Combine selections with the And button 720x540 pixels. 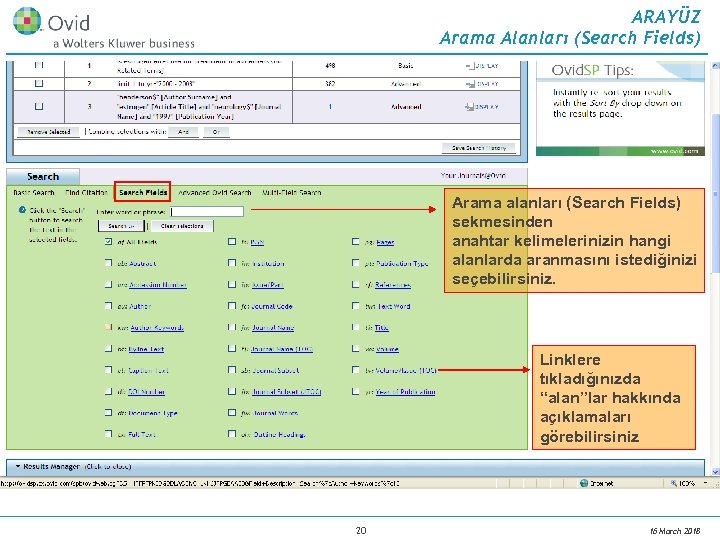coord(183,132)
